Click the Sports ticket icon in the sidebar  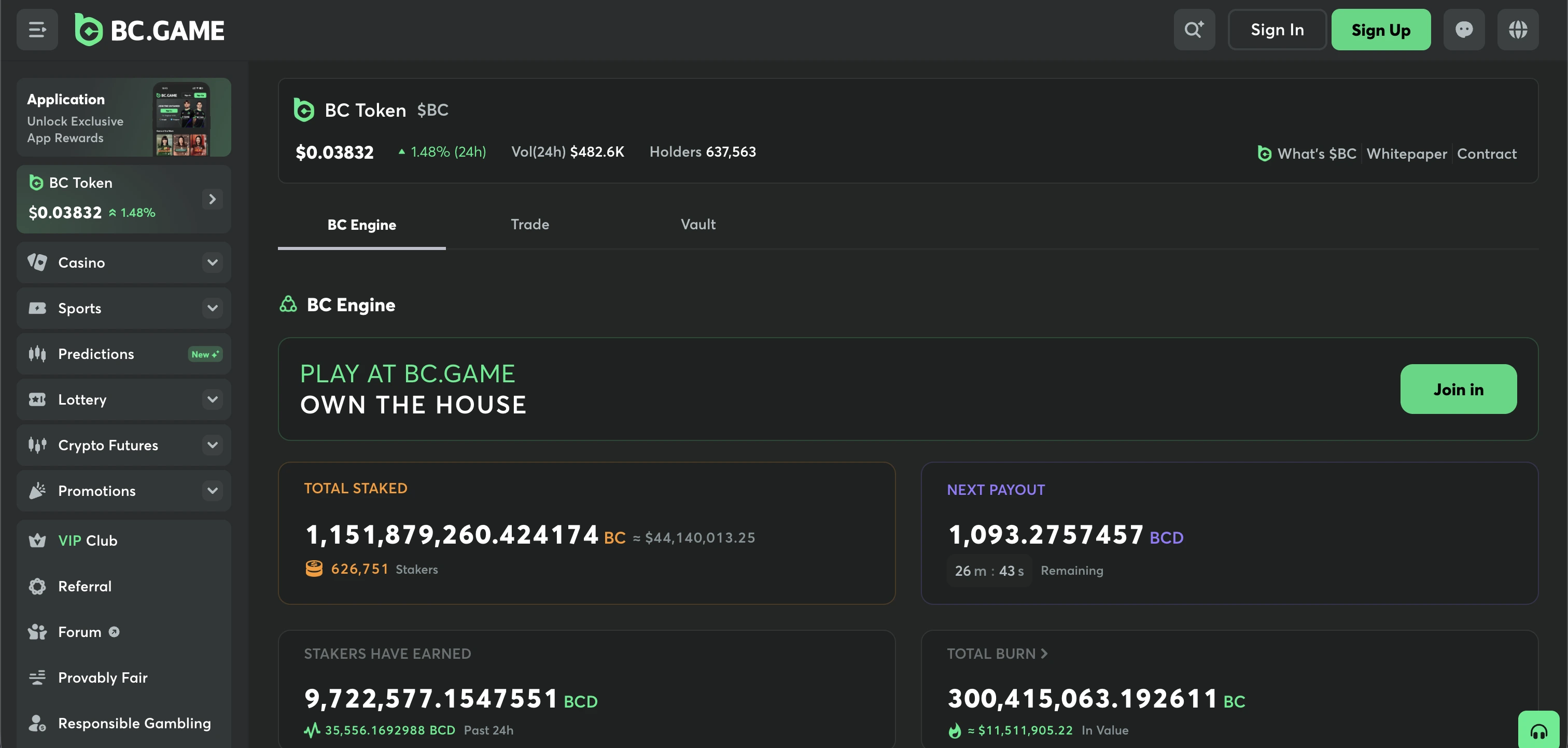37,308
